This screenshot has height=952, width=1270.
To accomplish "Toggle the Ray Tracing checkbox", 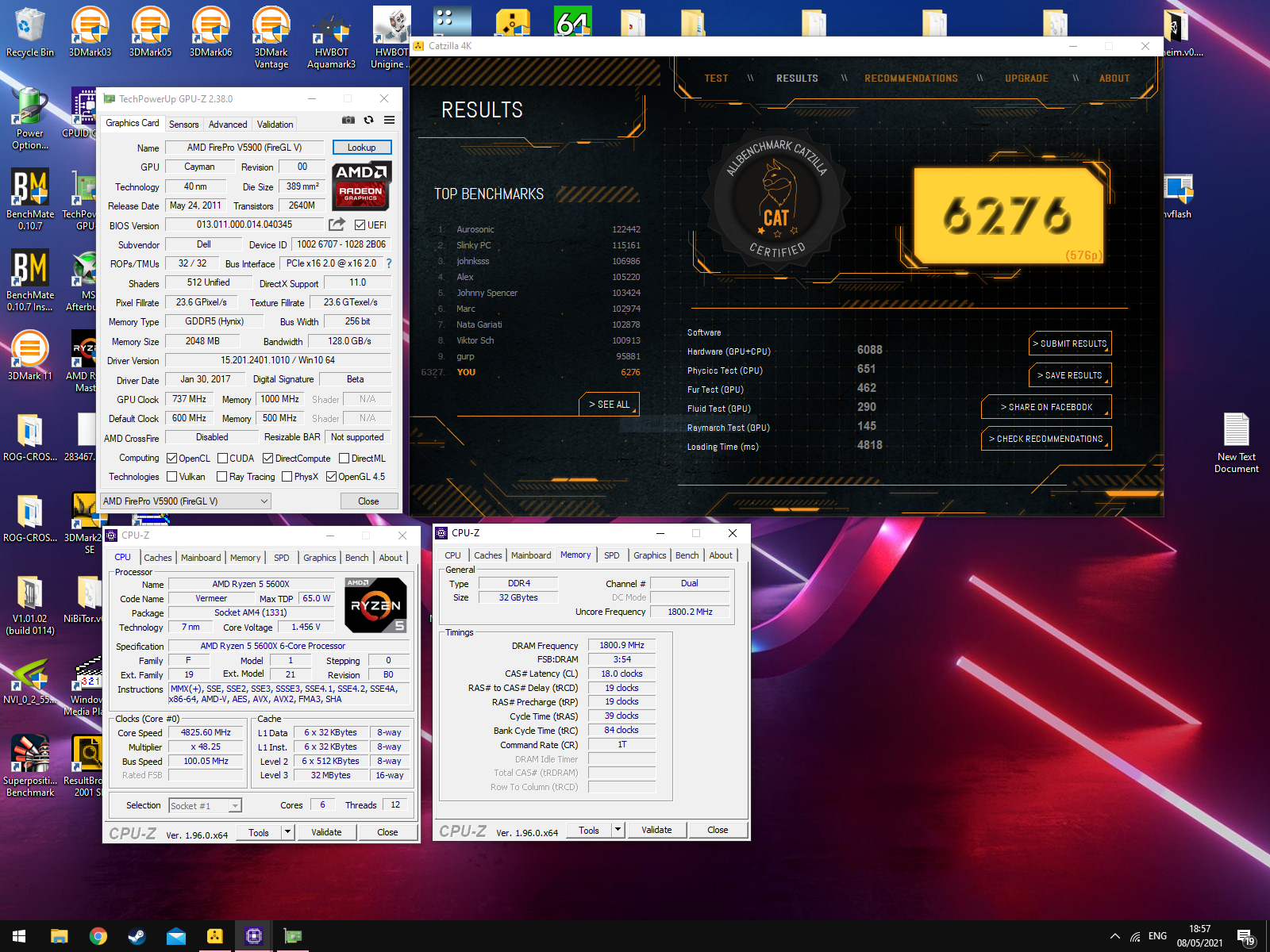I will (x=222, y=476).
